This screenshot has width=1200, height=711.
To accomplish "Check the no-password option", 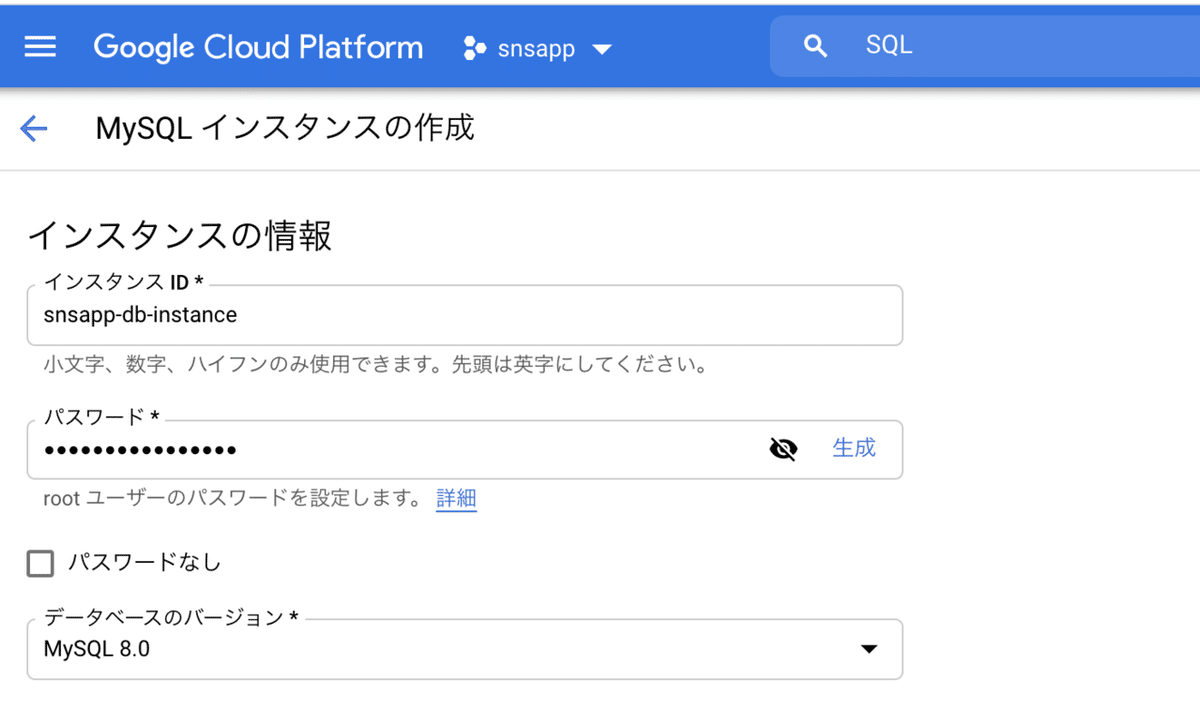I will 40,563.
